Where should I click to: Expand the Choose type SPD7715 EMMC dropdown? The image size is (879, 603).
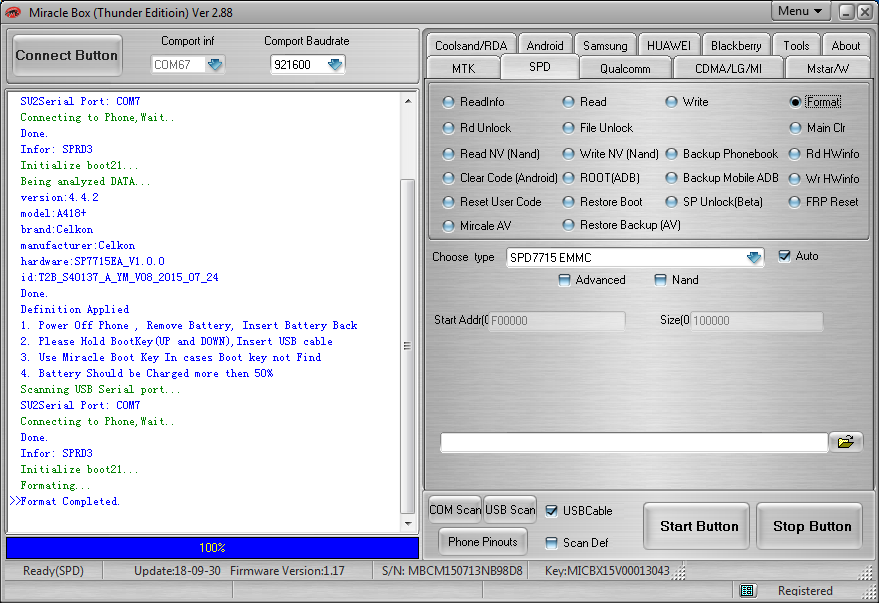tap(753, 257)
